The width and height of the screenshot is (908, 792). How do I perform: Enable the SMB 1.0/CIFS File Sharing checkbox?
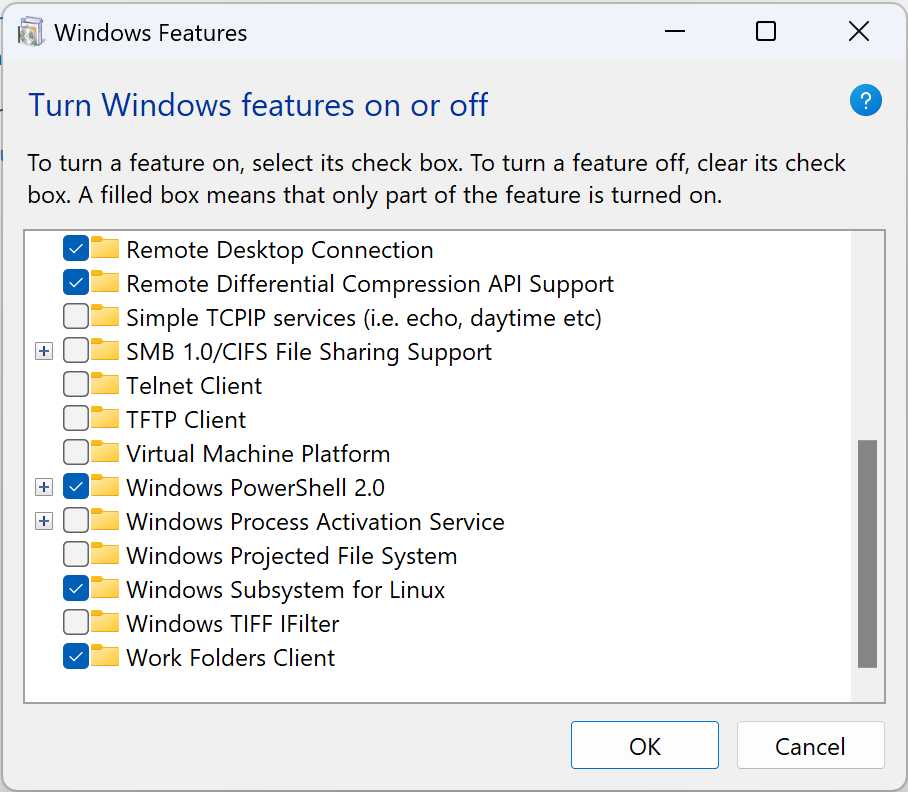point(74,351)
